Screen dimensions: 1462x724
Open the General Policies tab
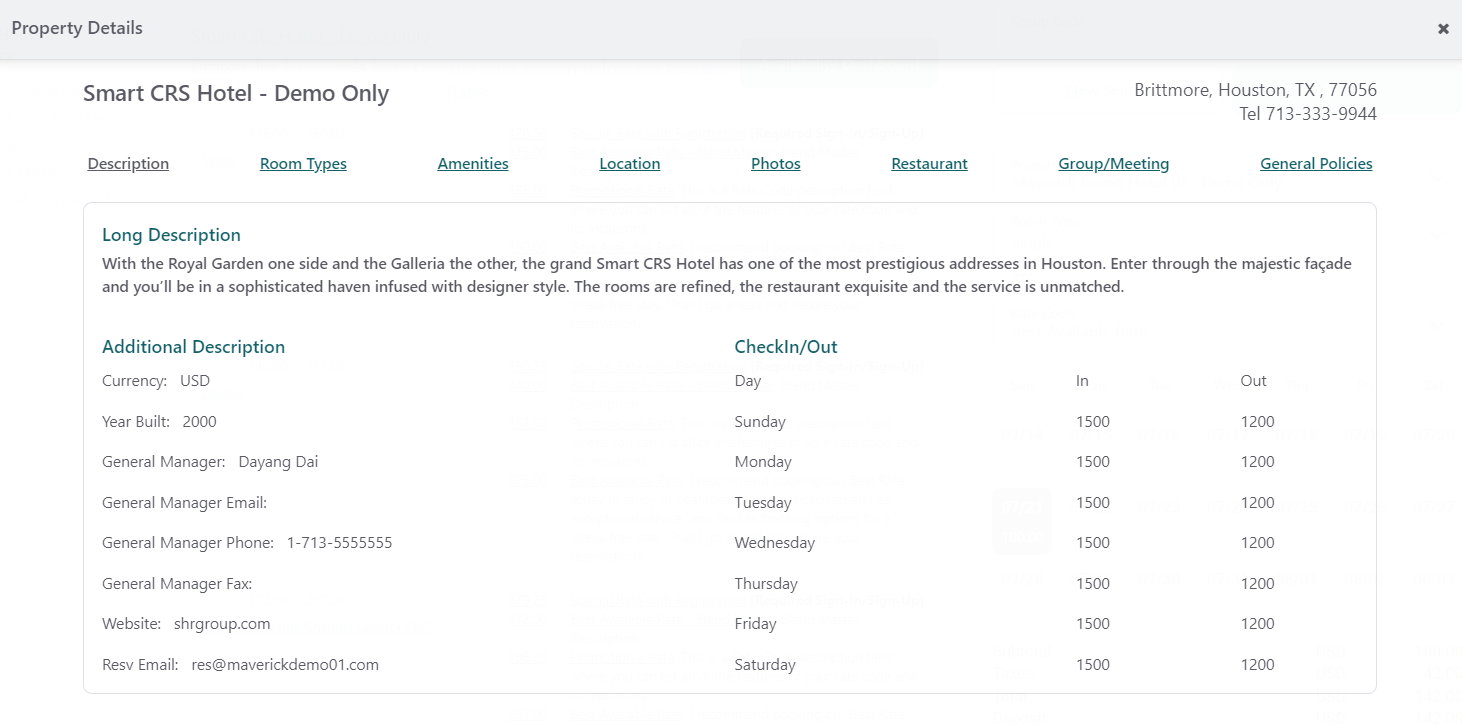pos(1316,164)
